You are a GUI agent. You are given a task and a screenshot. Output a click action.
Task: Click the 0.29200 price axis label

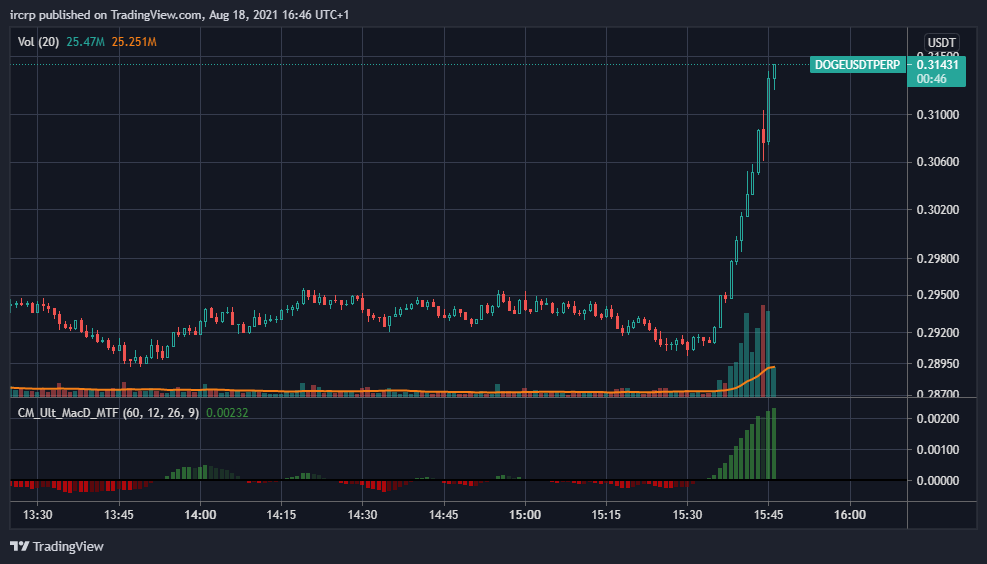point(938,332)
